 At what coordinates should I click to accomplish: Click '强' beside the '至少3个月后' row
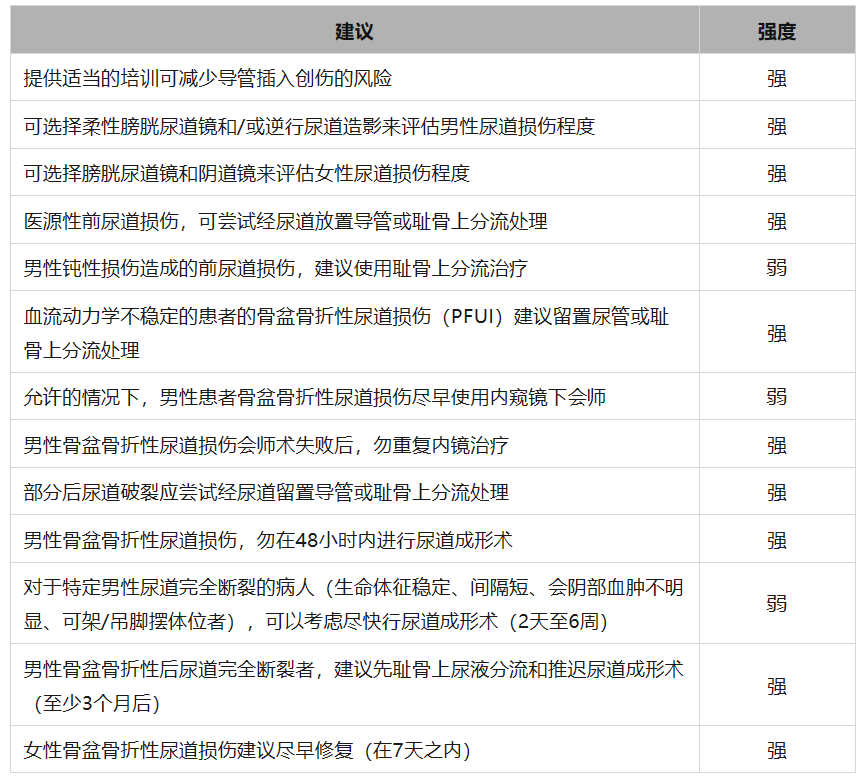click(777, 686)
